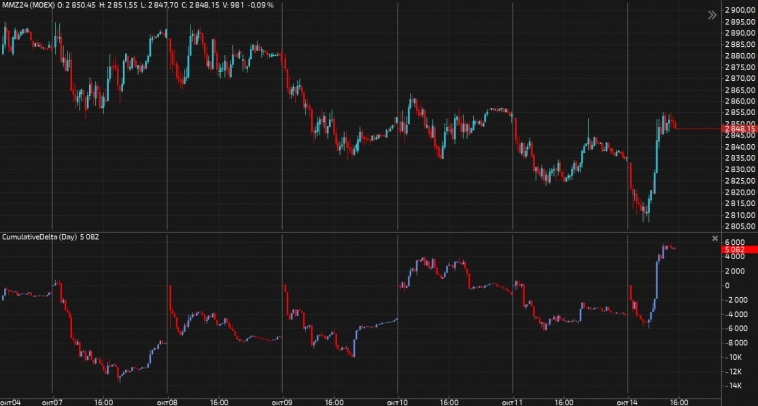Click 2 895,00 on the price axis
The image size is (758, 406).
pos(739,22)
